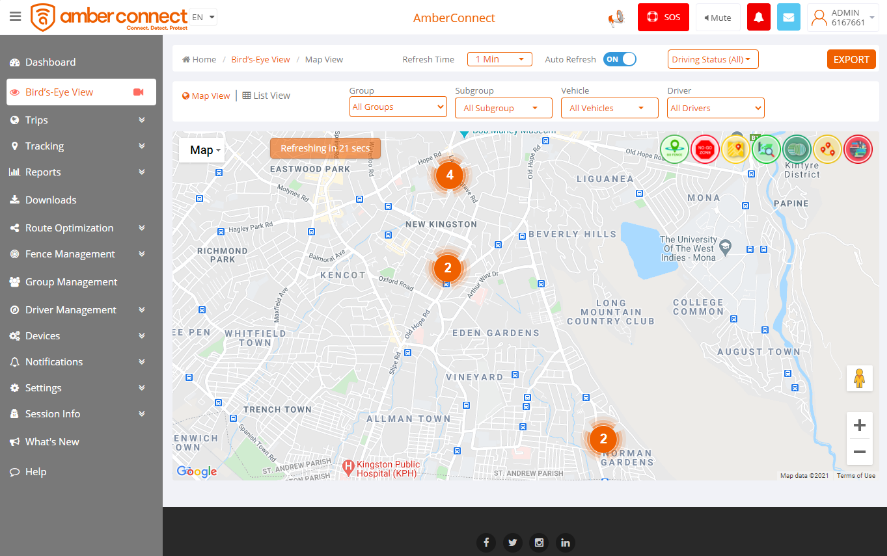Expand Session Info sidebar menu
887x556 pixels.
(x=78, y=414)
